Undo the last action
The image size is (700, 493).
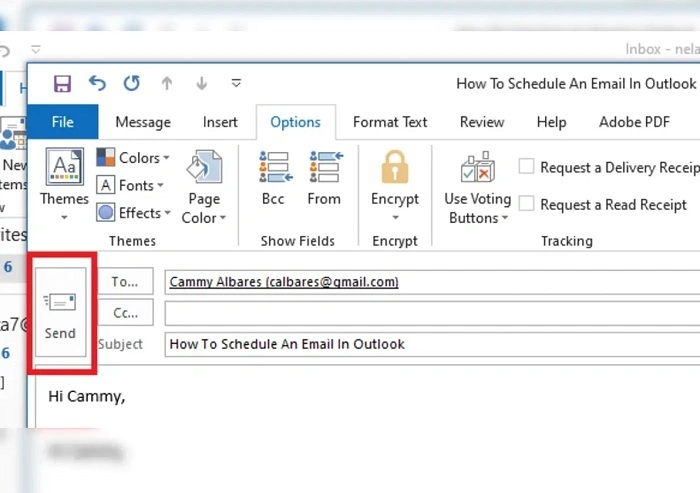(97, 84)
